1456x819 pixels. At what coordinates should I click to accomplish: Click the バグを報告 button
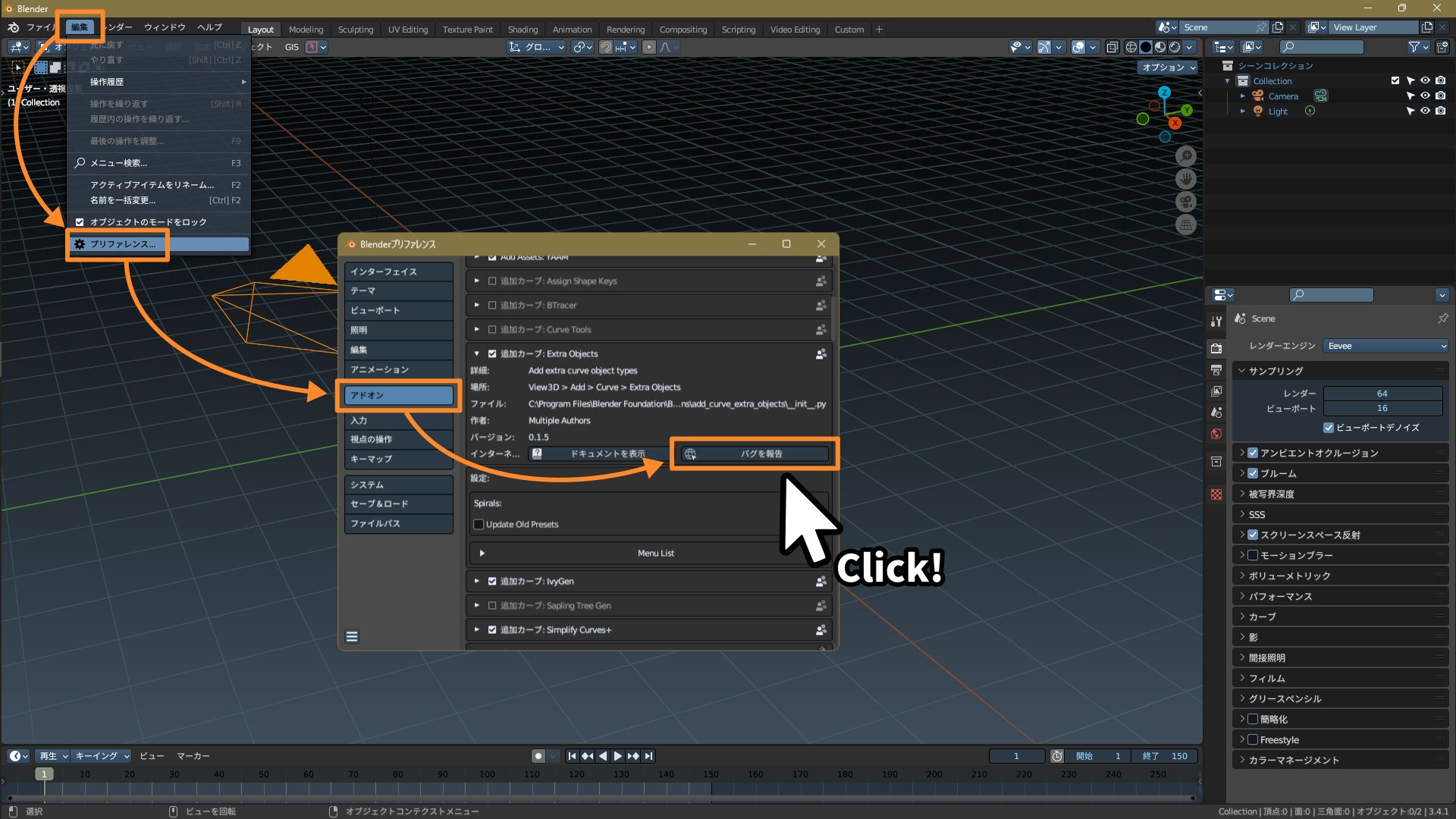pyautogui.click(x=754, y=454)
